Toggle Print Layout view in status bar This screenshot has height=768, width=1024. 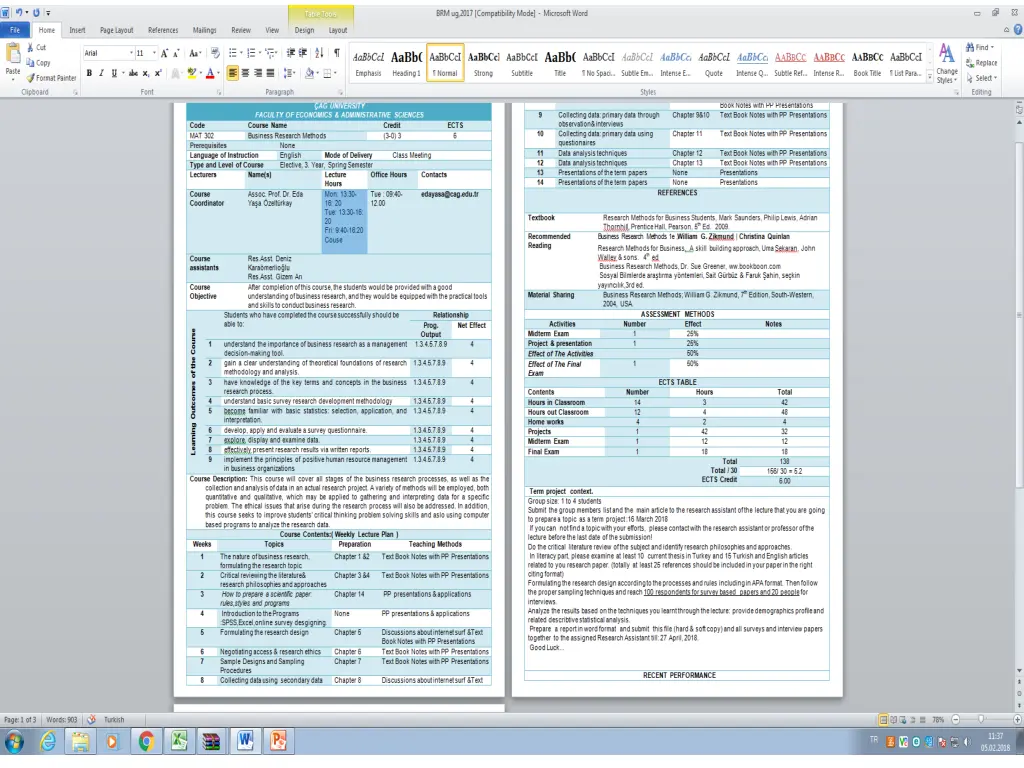click(x=884, y=720)
